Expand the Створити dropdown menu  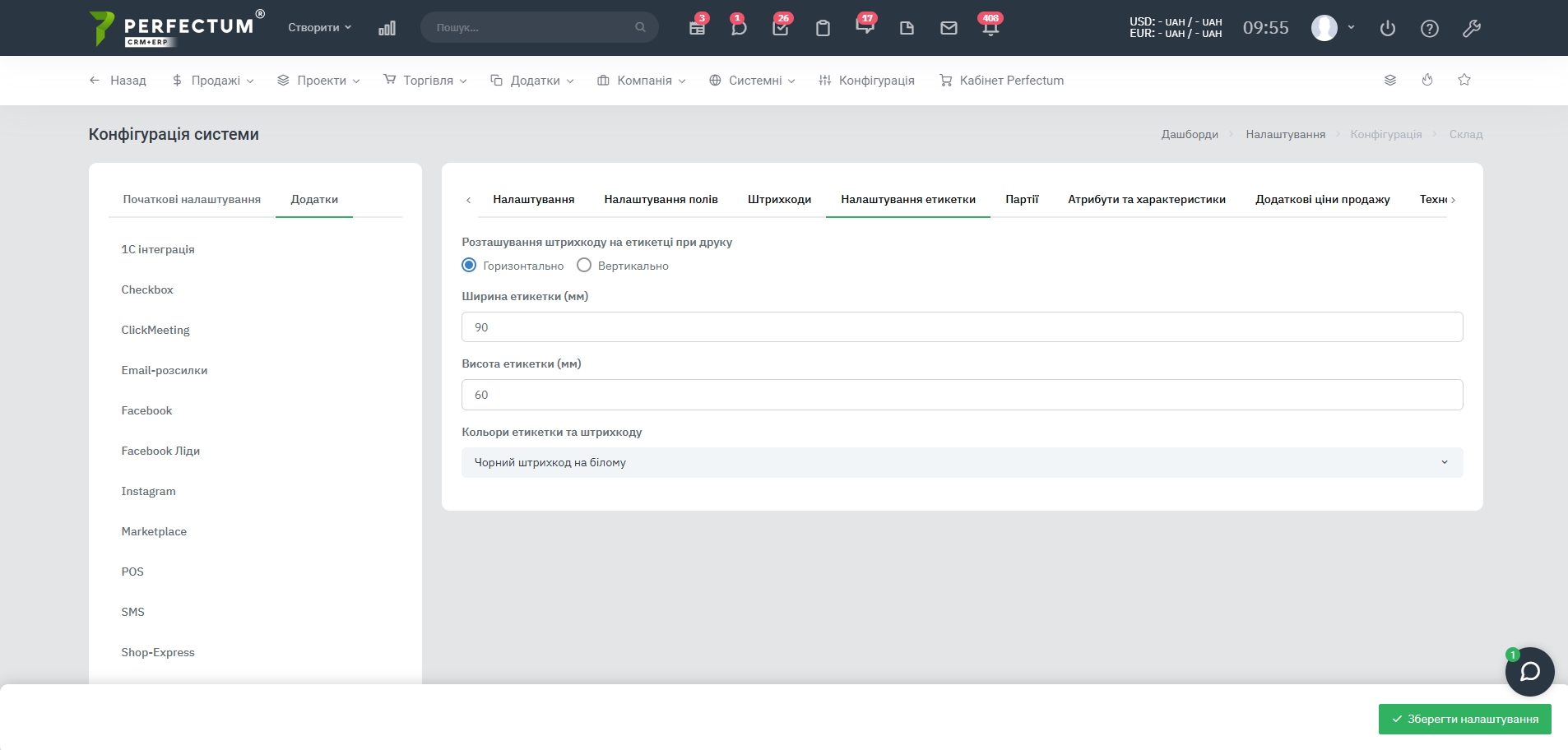click(x=319, y=27)
